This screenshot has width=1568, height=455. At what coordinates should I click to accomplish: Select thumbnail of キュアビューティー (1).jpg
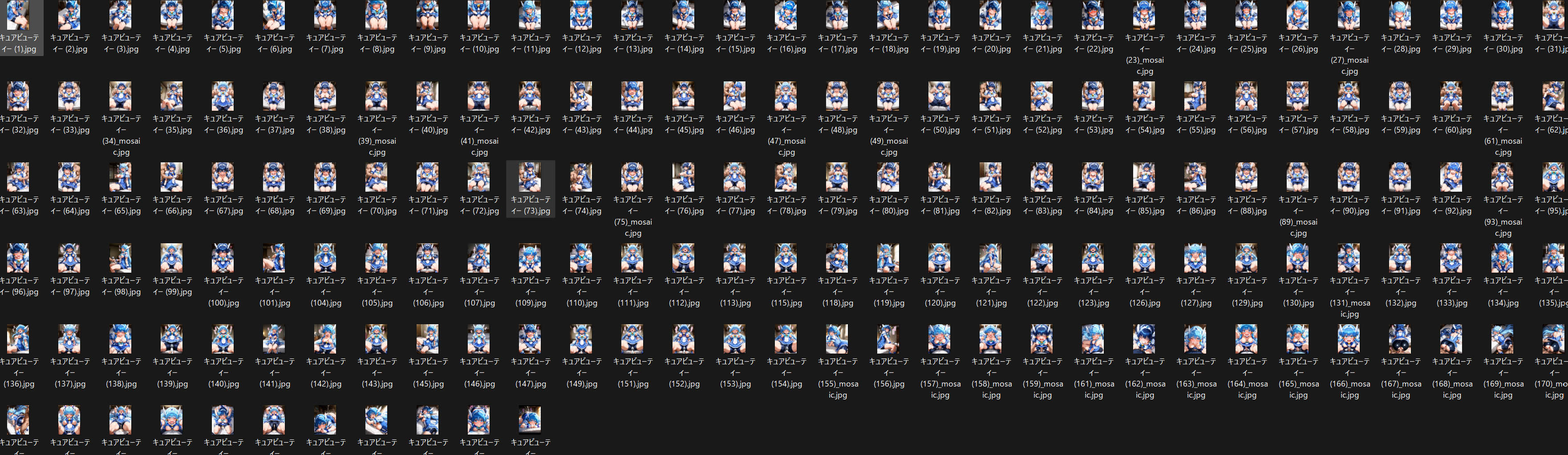(18, 15)
